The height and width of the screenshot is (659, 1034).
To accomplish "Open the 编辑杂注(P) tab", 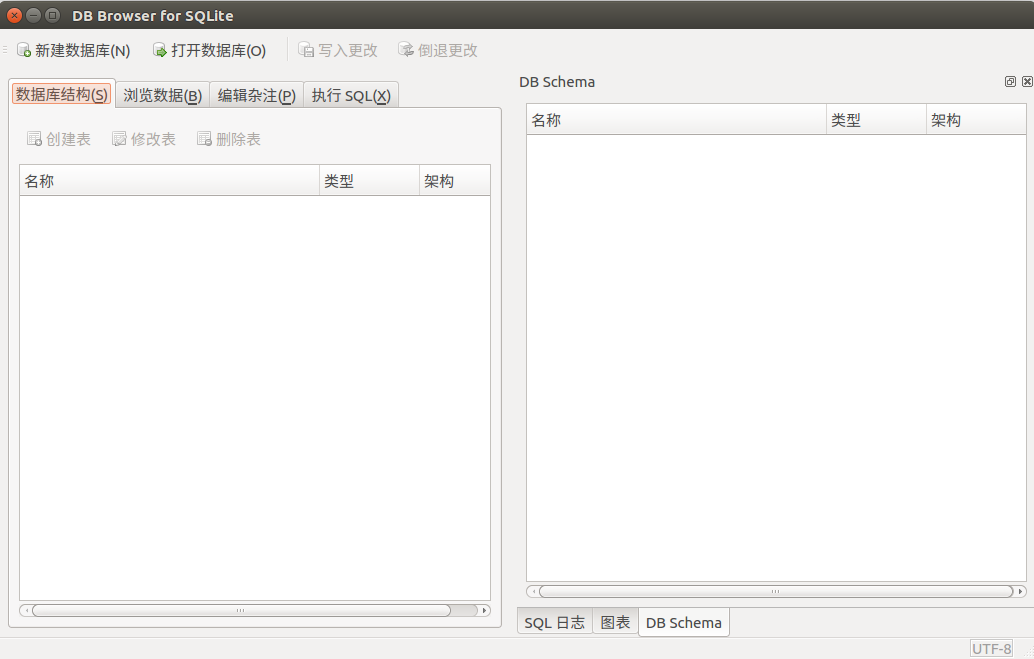I will [x=257, y=96].
